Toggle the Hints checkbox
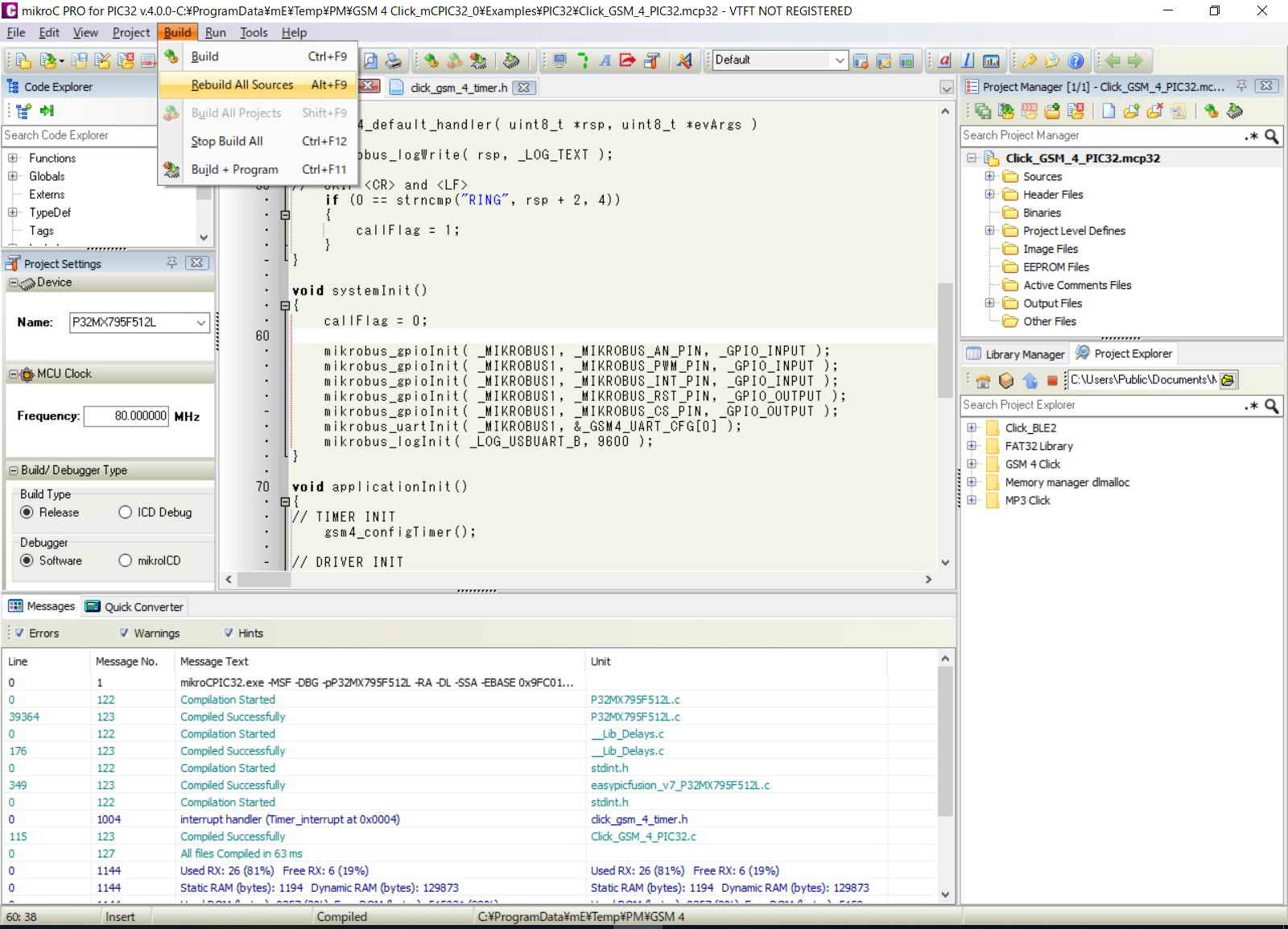The height and width of the screenshot is (929, 1288). (x=229, y=634)
